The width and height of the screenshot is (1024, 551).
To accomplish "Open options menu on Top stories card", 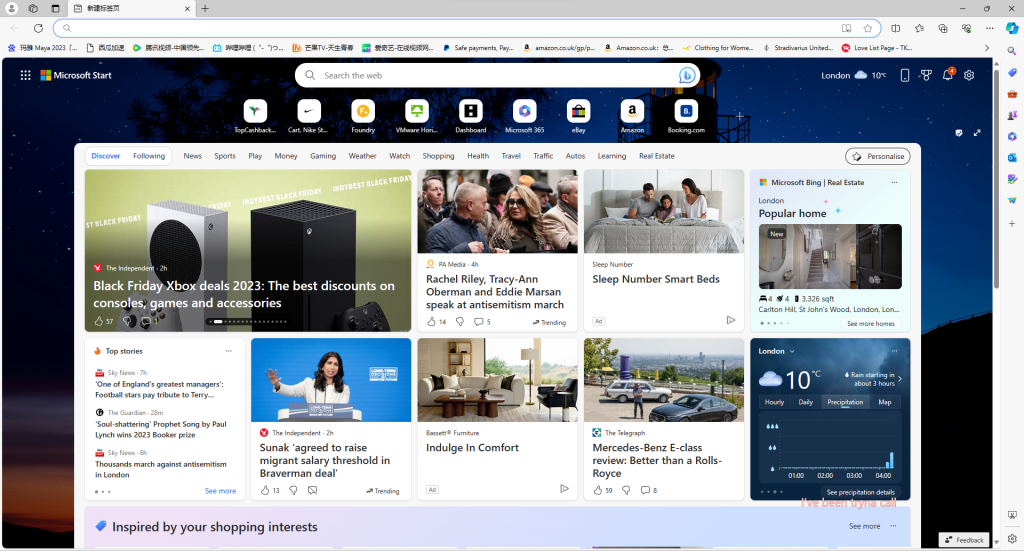I will (x=229, y=351).
